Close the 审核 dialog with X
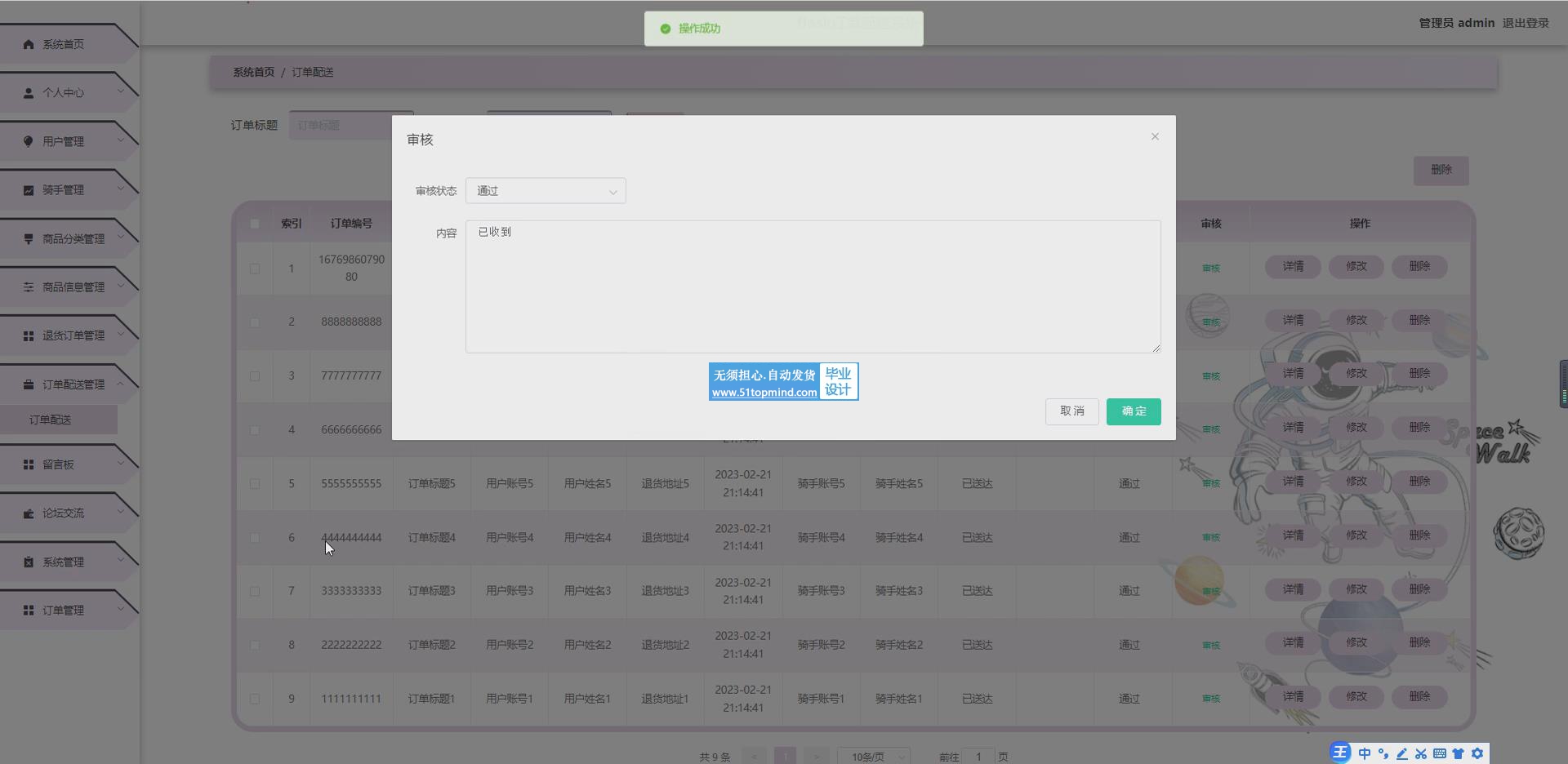This screenshot has width=1568, height=764. (x=1155, y=136)
